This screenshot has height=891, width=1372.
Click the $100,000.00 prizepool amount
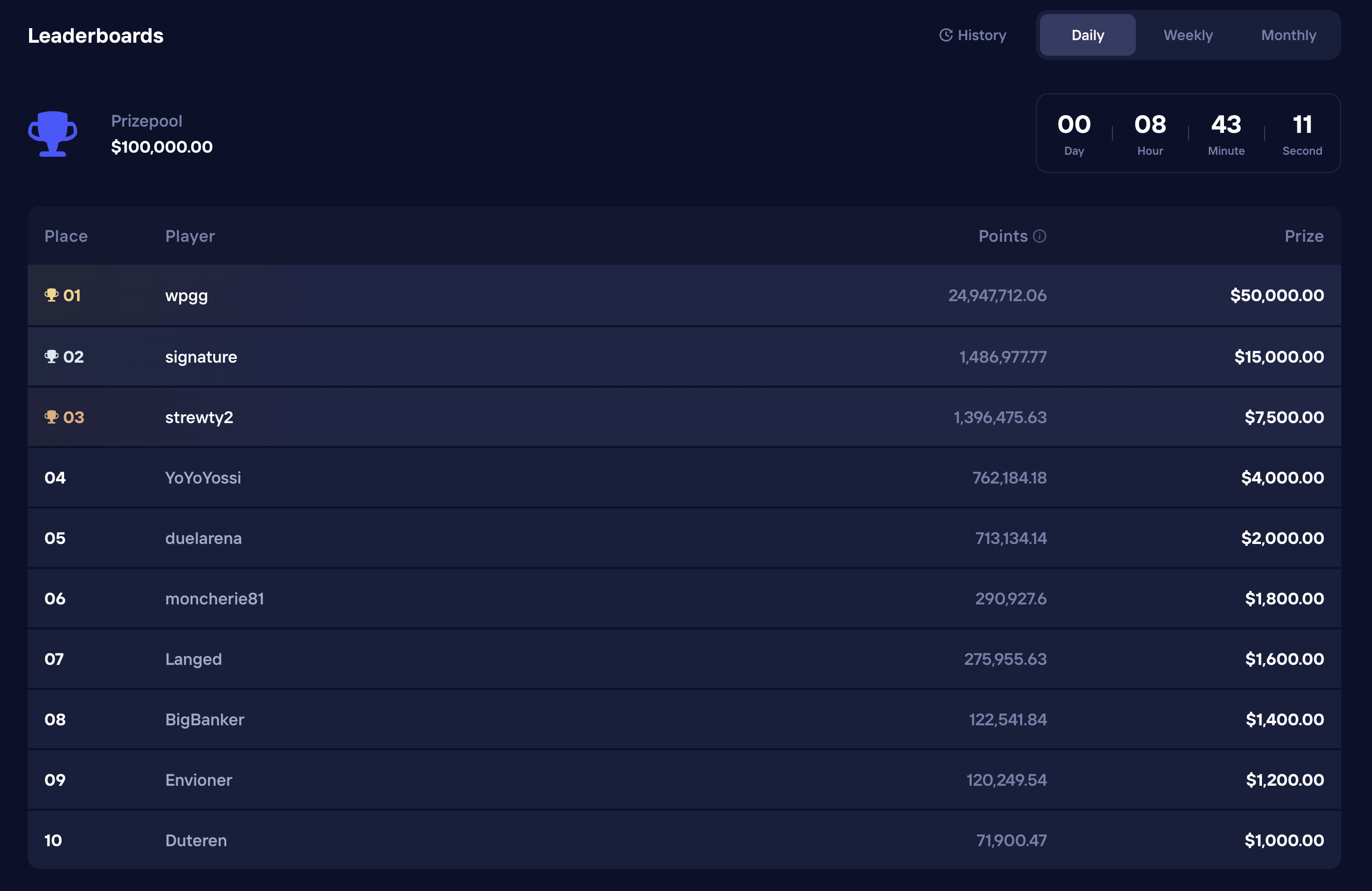coord(162,147)
